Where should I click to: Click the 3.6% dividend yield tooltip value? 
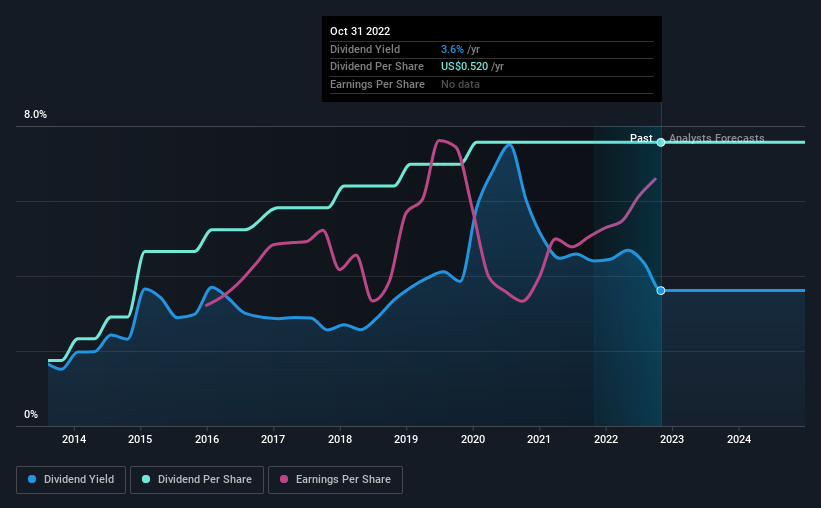tap(452, 49)
